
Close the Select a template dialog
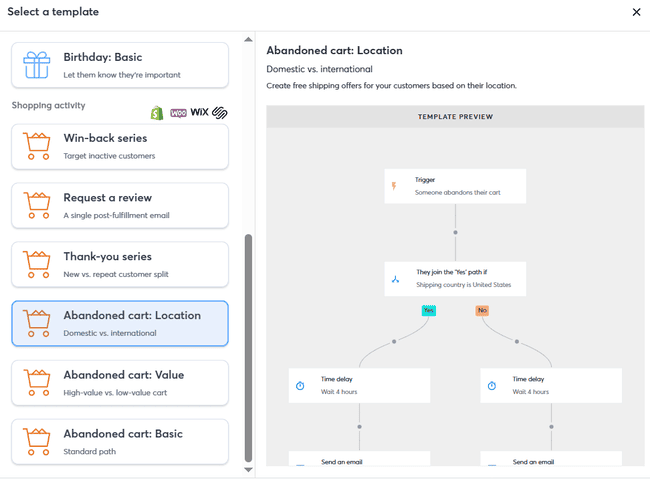(636, 12)
